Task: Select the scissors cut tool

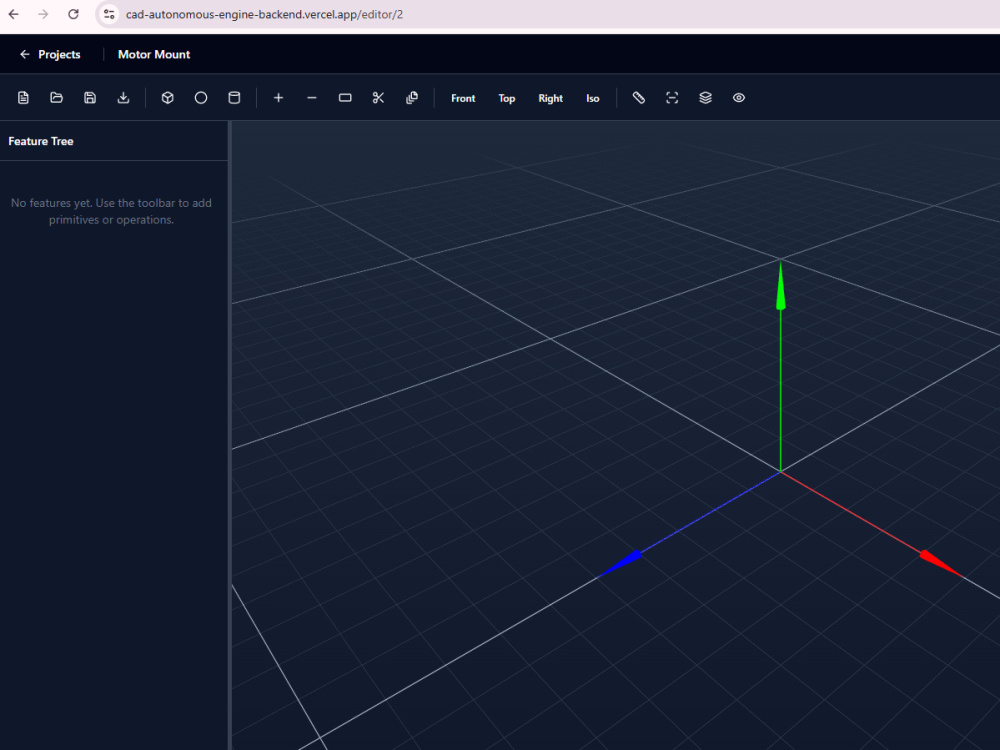Action: 378,98
